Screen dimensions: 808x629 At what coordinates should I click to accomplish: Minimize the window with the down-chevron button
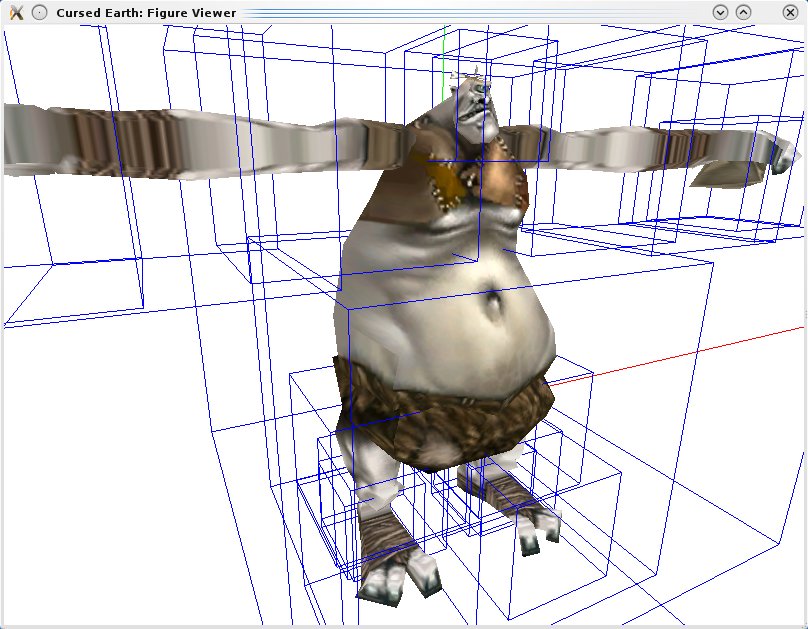click(720, 12)
